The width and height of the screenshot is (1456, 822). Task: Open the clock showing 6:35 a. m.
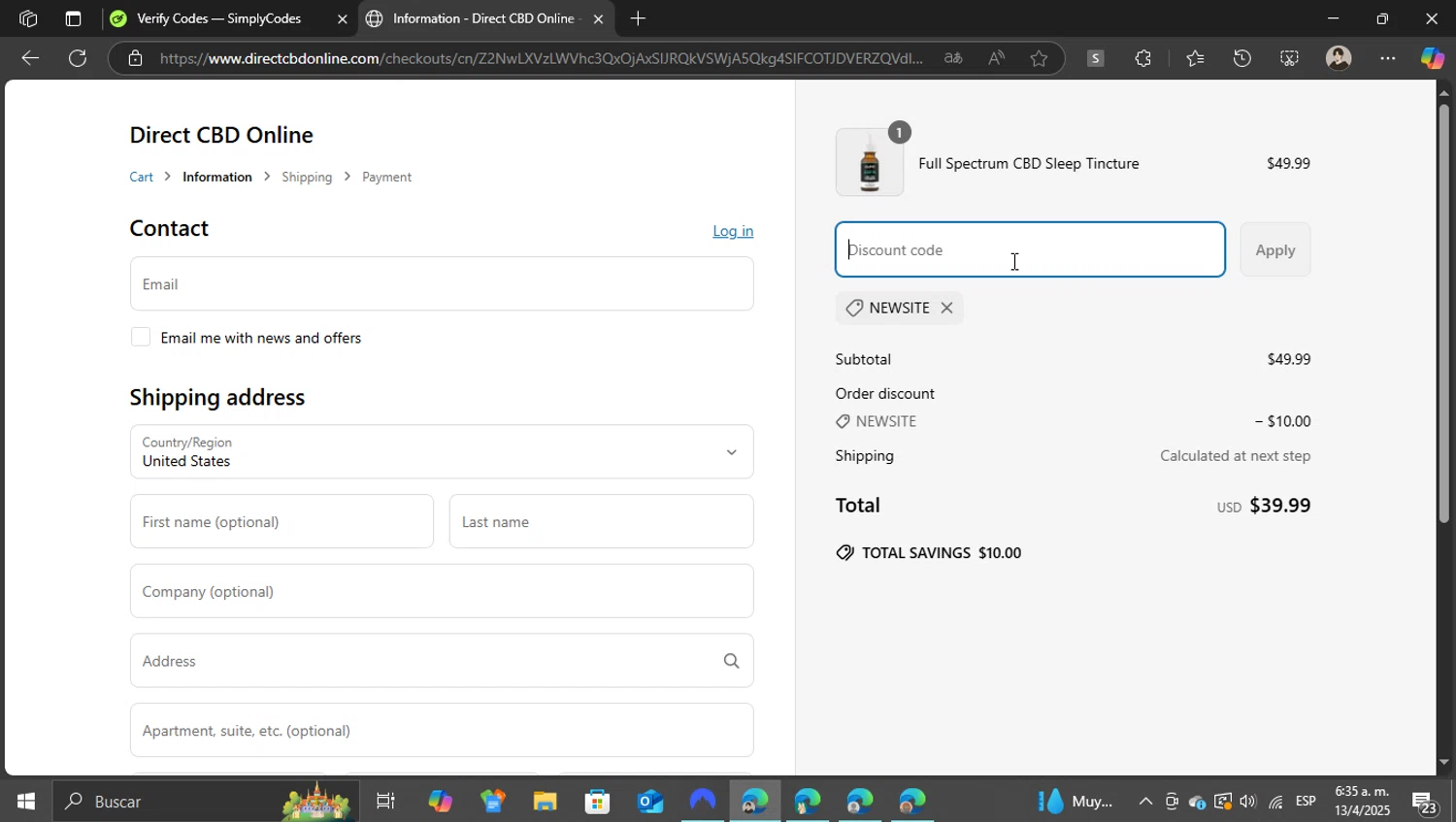1362,801
